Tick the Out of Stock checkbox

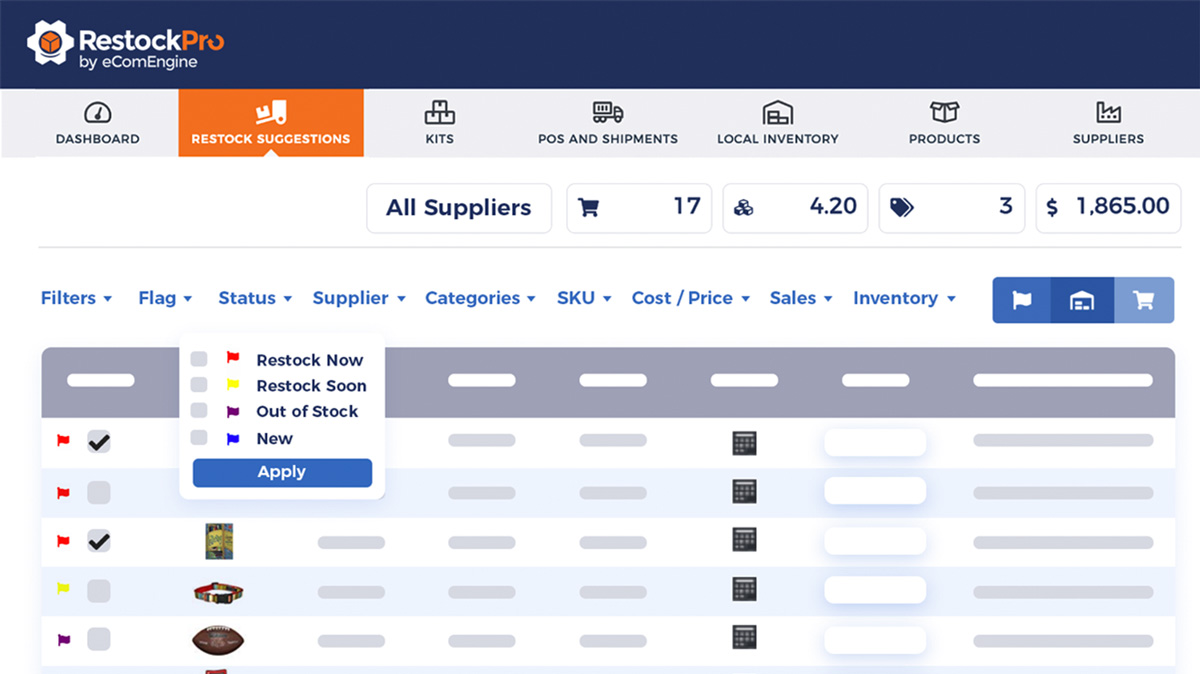pos(199,411)
